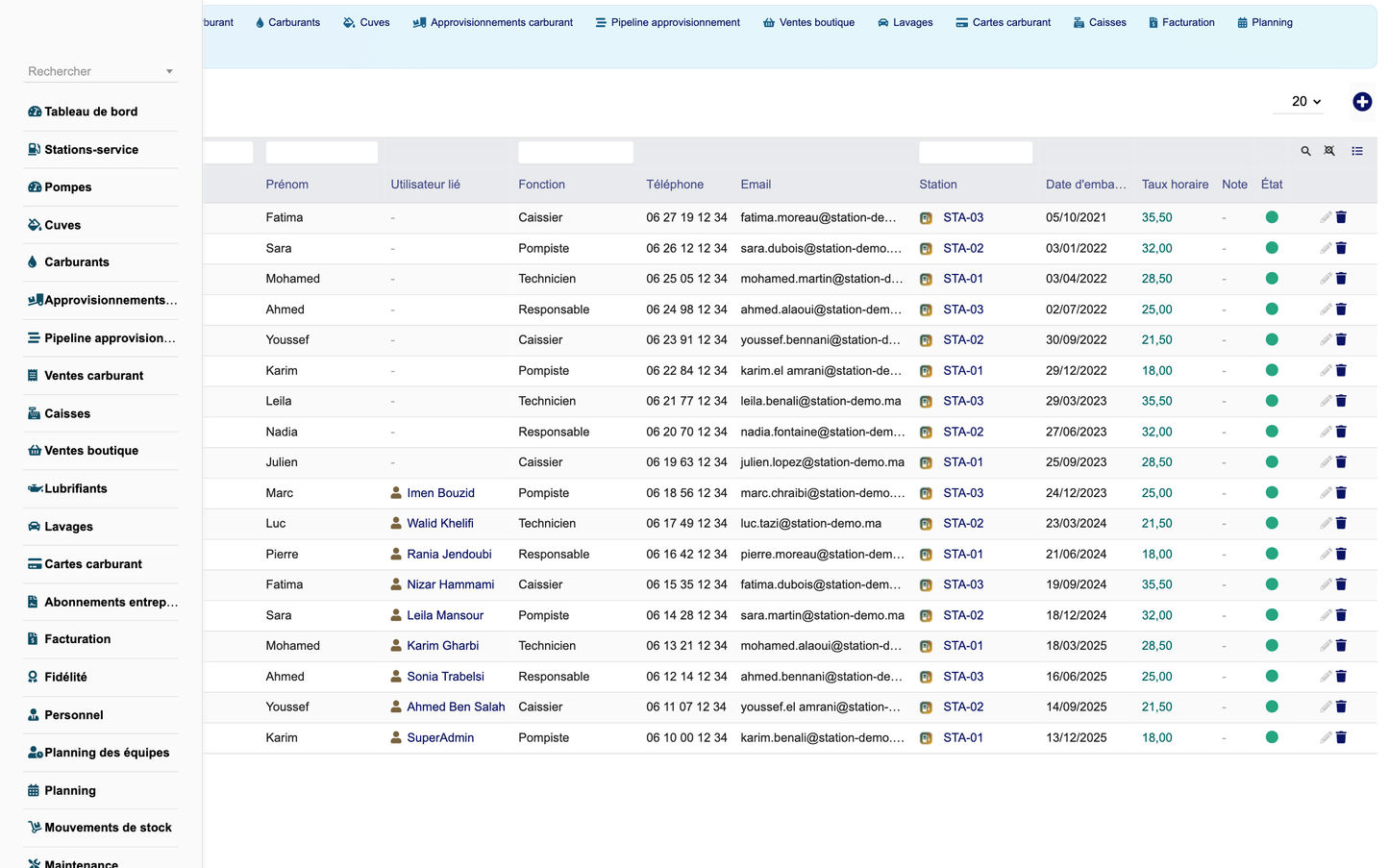Click the Prénom filter input field

(322, 152)
